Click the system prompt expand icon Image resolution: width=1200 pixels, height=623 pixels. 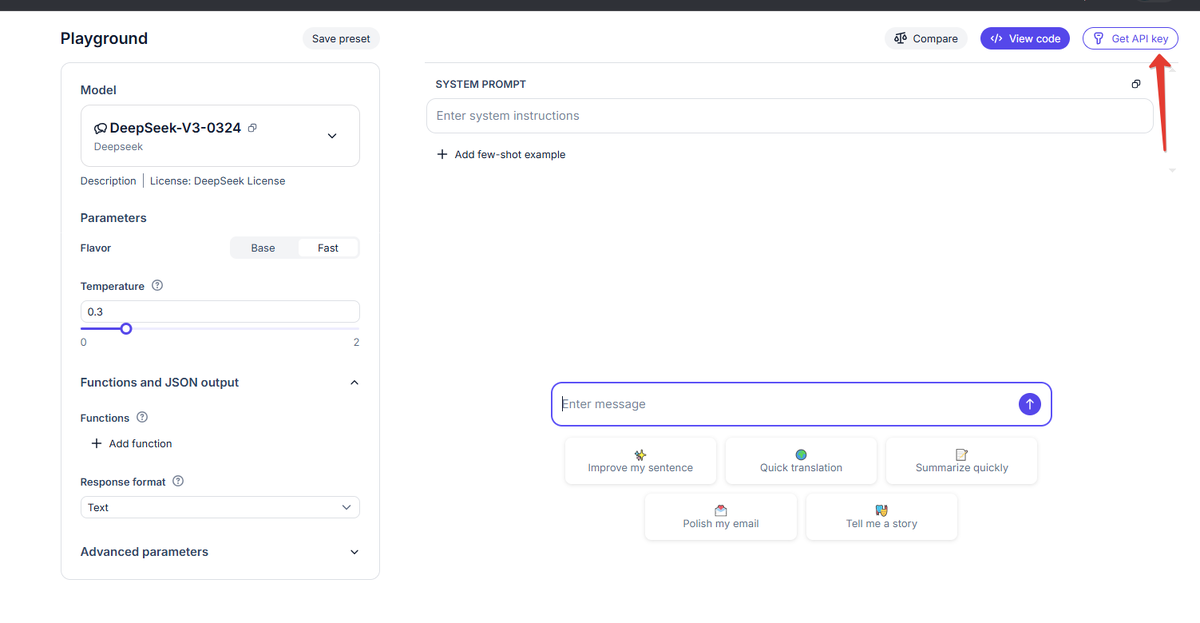[1136, 84]
